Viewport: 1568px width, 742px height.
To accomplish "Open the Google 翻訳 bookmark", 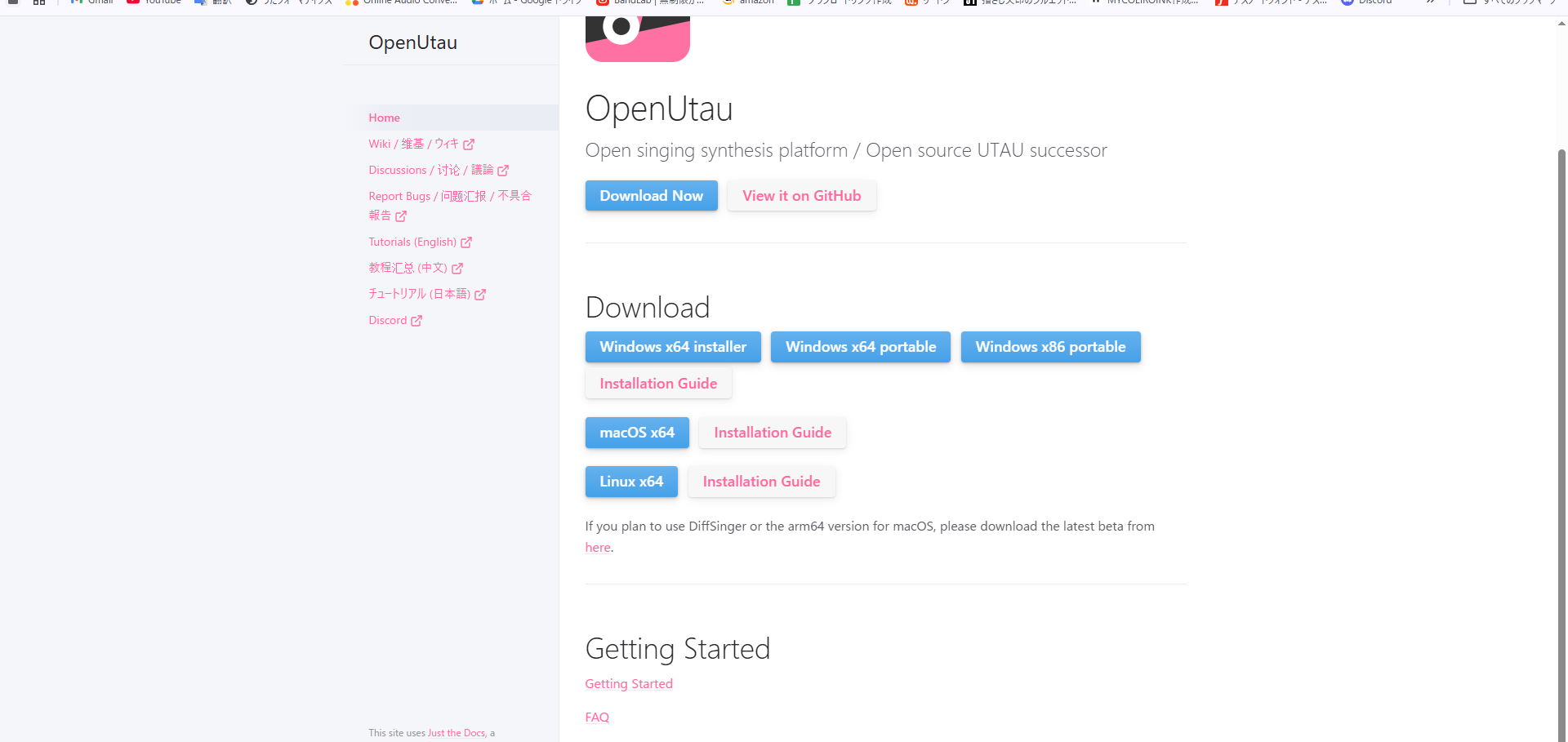I will [212, 2].
